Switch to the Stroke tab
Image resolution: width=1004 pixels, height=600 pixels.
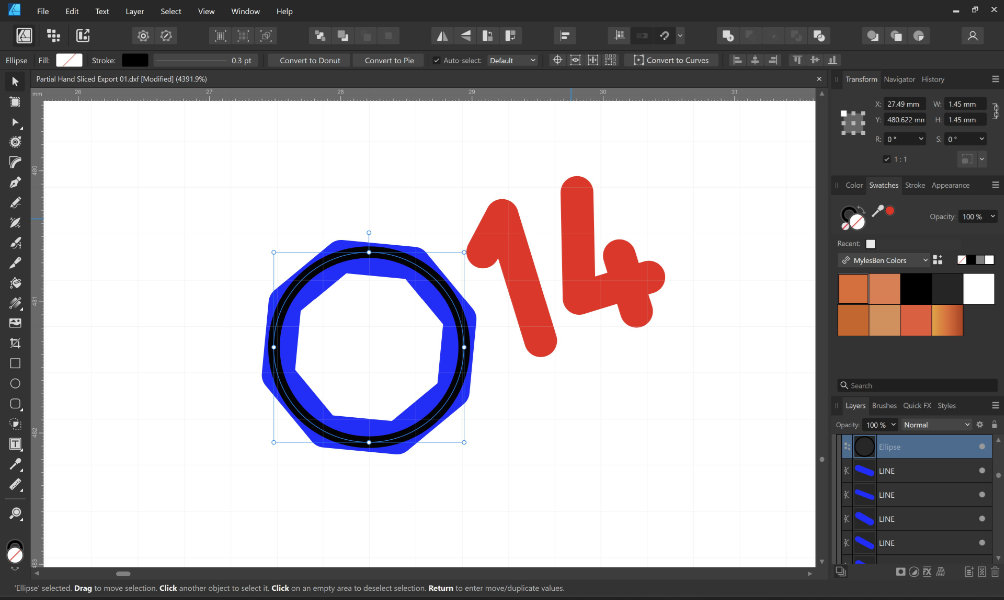click(x=914, y=185)
